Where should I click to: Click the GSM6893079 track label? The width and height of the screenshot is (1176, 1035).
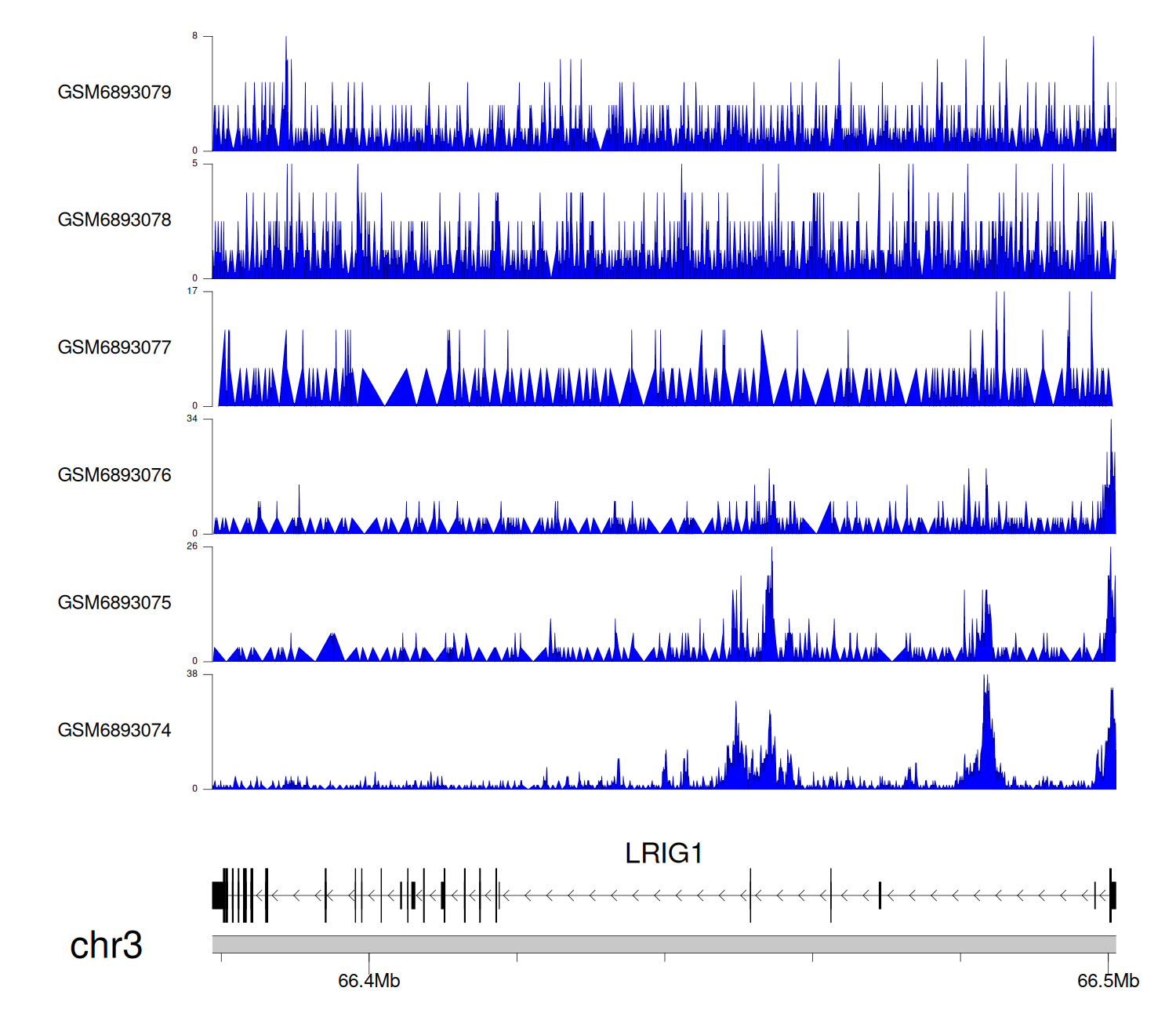pyautogui.click(x=114, y=93)
